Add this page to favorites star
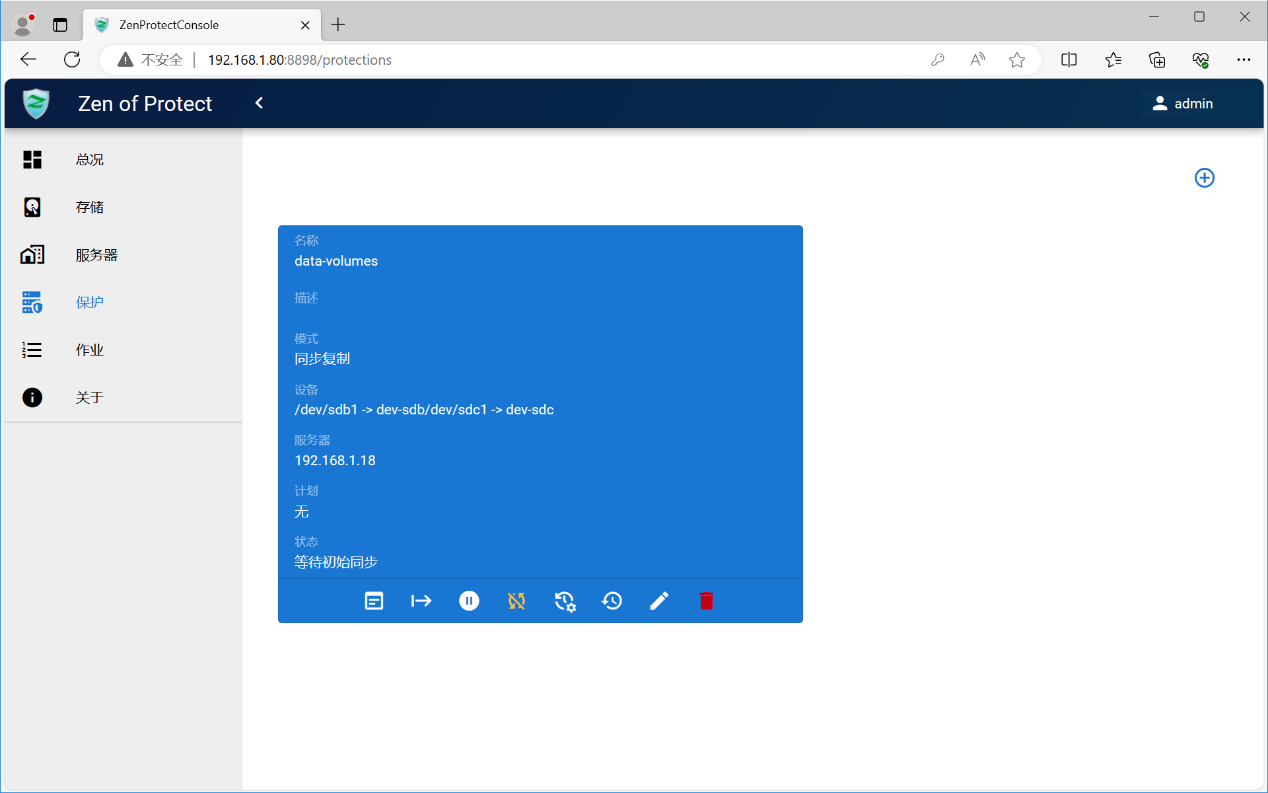Image resolution: width=1268 pixels, height=793 pixels. (1017, 60)
